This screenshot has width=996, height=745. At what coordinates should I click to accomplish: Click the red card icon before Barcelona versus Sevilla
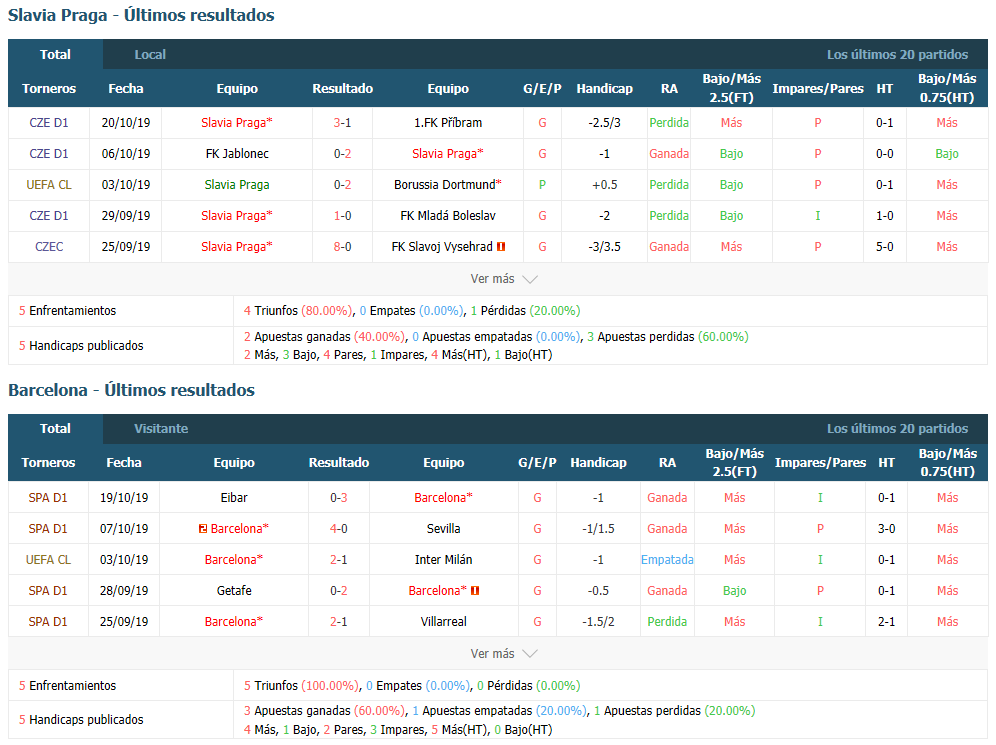[203, 528]
